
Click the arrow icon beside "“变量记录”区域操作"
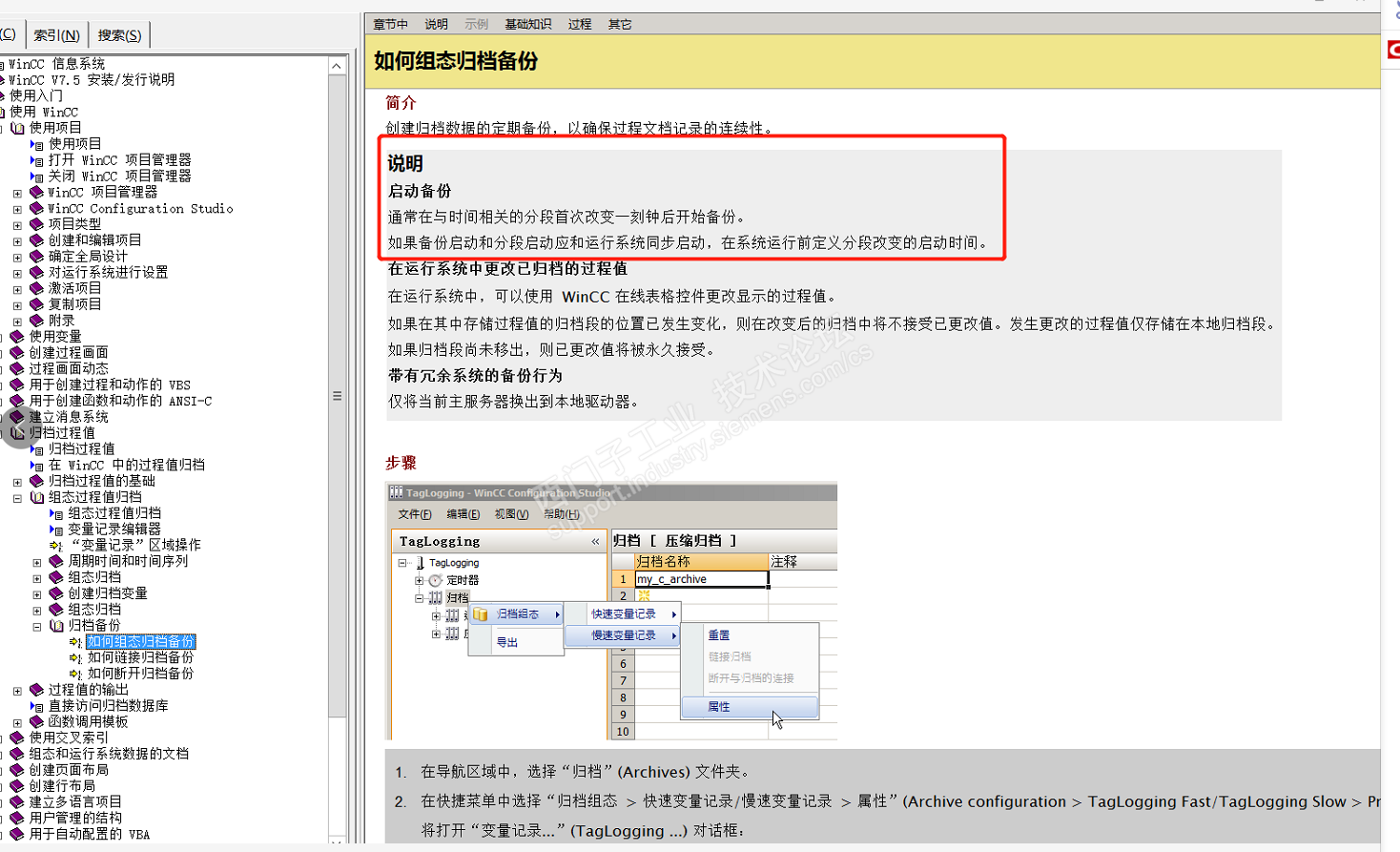coord(56,546)
